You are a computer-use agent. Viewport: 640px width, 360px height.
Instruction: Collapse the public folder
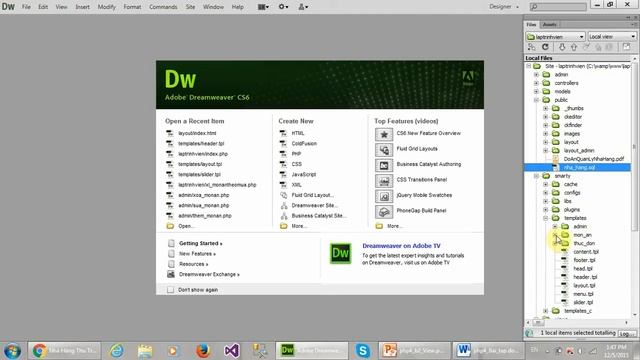(x=536, y=100)
